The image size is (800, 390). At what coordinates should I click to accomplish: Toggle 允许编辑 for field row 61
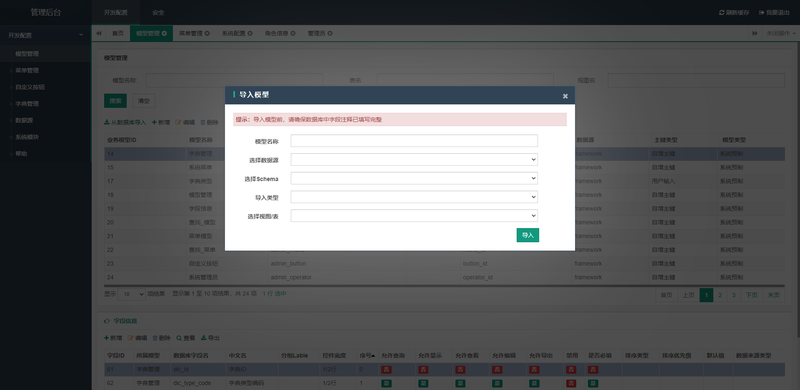click(x=496, y=370)
